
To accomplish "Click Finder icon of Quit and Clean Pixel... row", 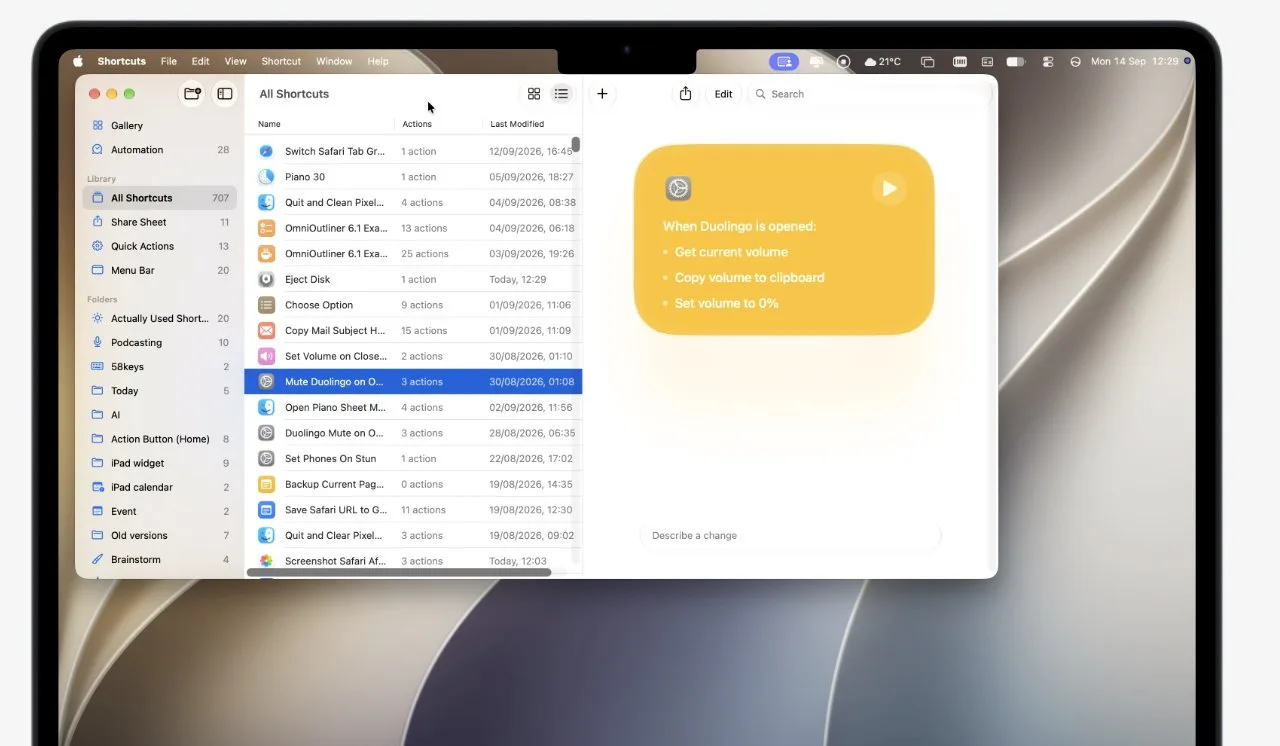I will [266, 202].
